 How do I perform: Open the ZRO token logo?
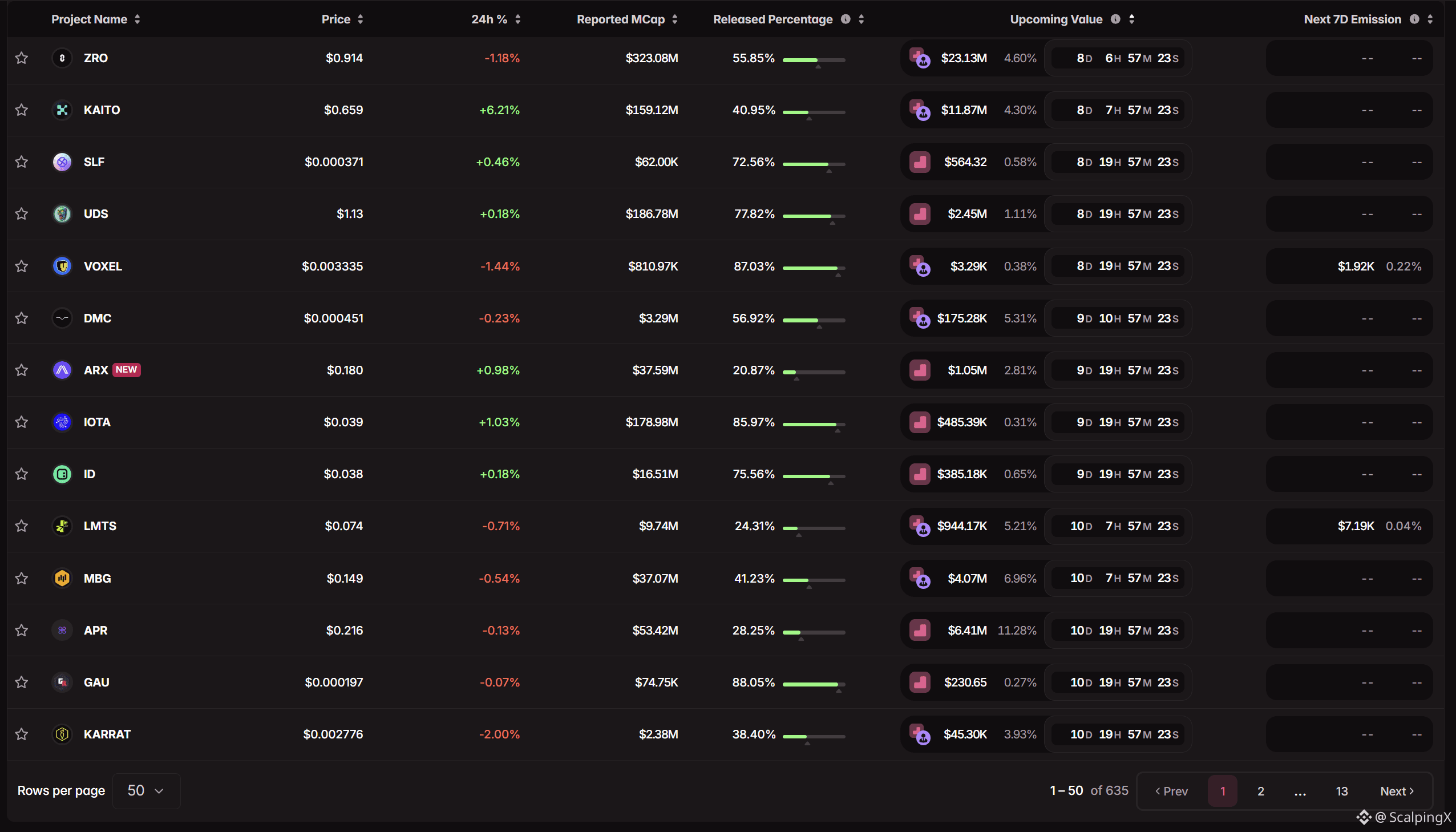point(62,58)
